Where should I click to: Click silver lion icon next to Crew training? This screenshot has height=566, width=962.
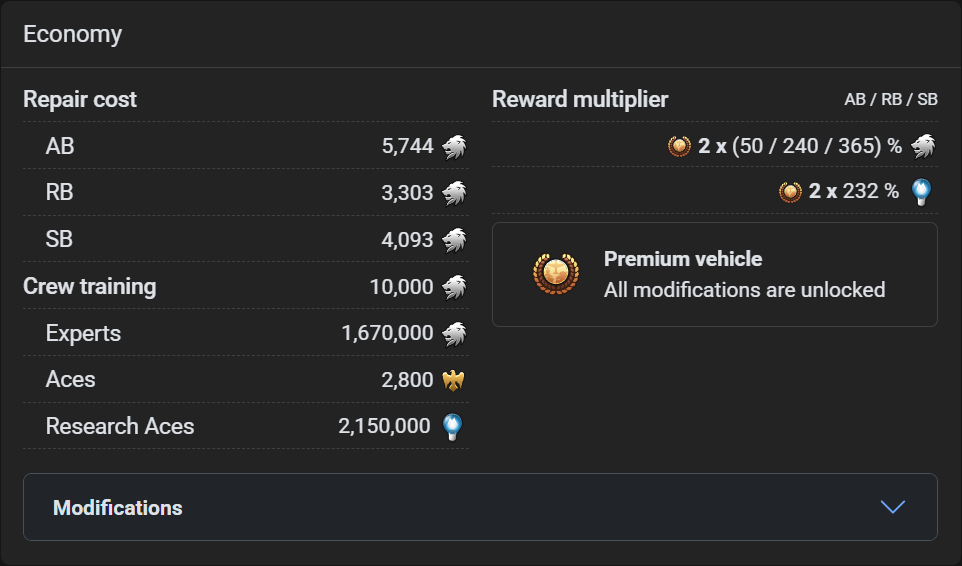pyautogui.click(x=455, y=287)
